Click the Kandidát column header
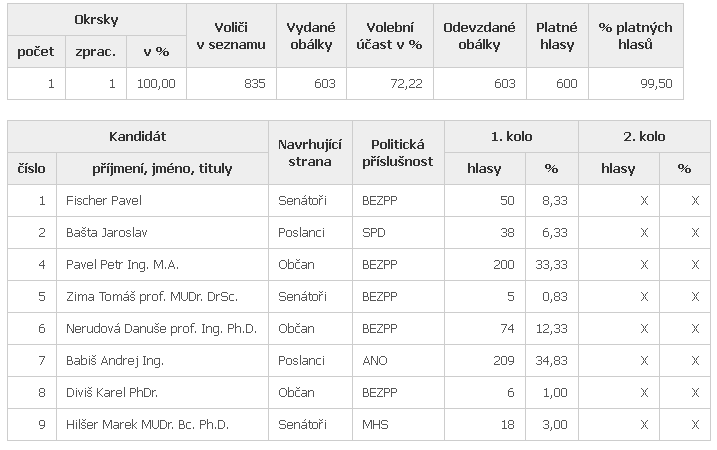 (x=138, y=137)
